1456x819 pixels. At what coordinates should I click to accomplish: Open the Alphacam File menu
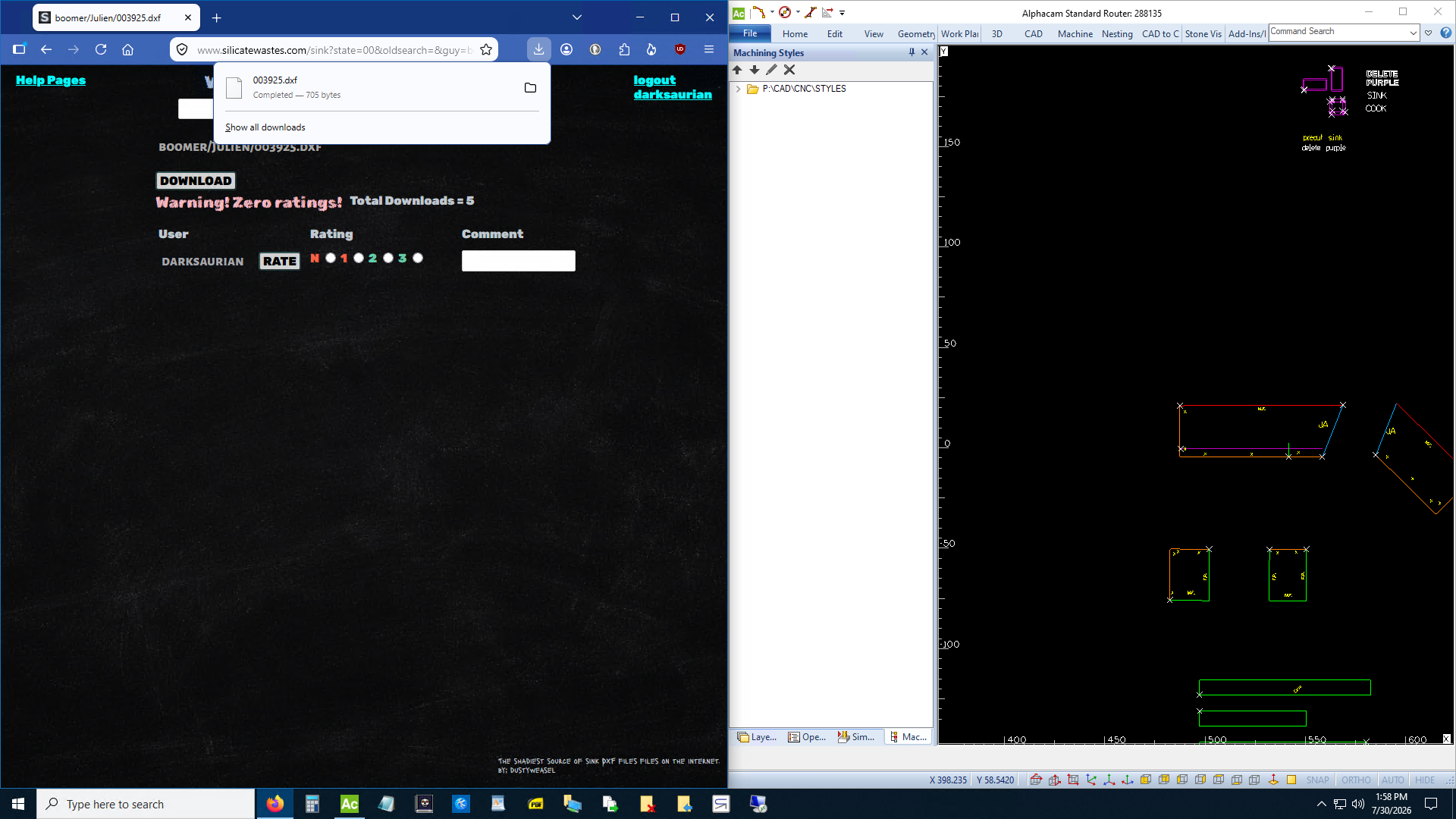pyautogui.click(x=750, y=33)
